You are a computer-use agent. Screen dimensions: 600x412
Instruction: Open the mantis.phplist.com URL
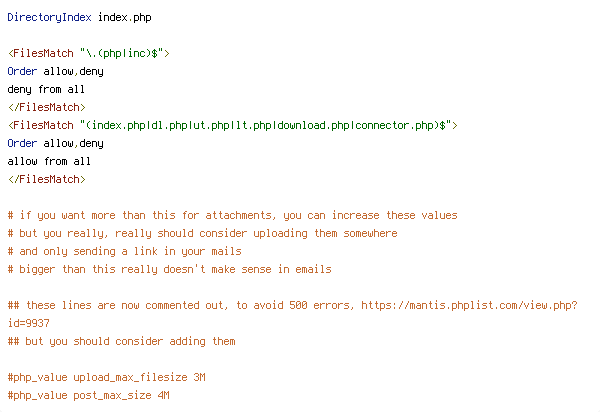(469, 305)
